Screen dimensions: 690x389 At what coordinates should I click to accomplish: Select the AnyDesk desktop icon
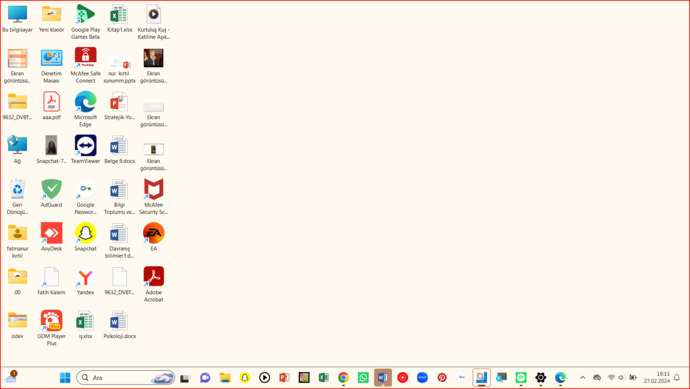click(51, 237)
